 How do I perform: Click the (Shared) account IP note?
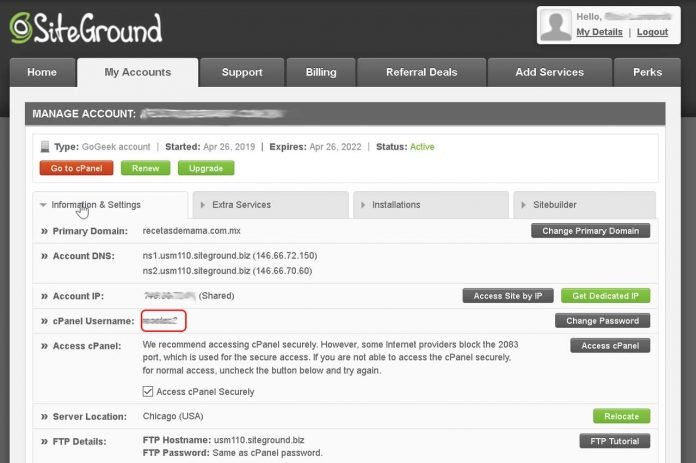coord(216,296)
